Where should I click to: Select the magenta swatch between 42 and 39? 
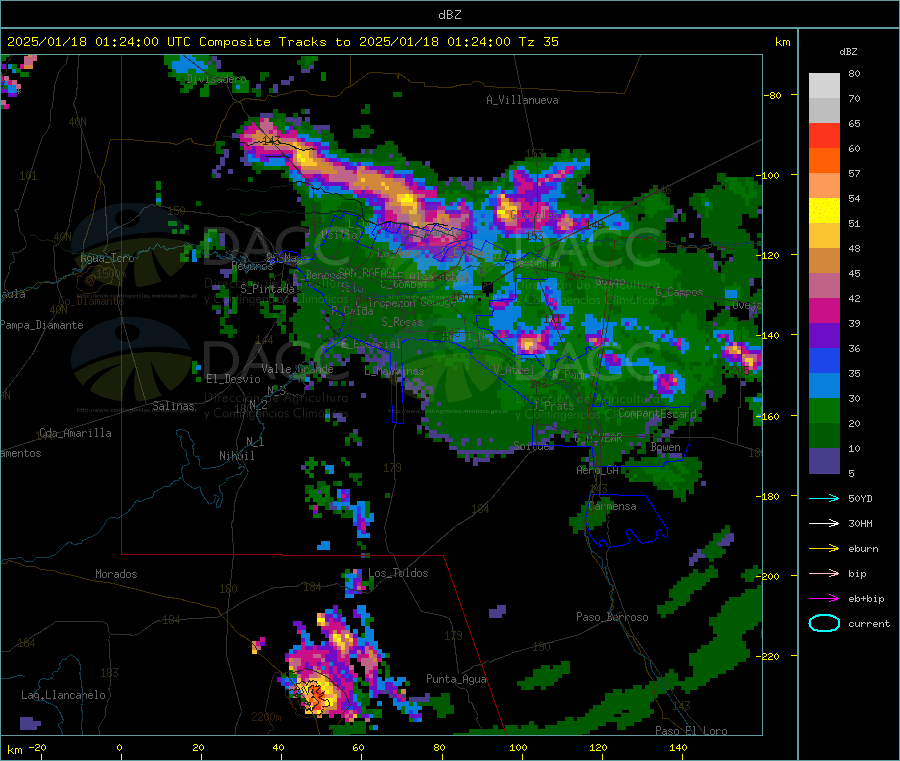tap(824, 310)
